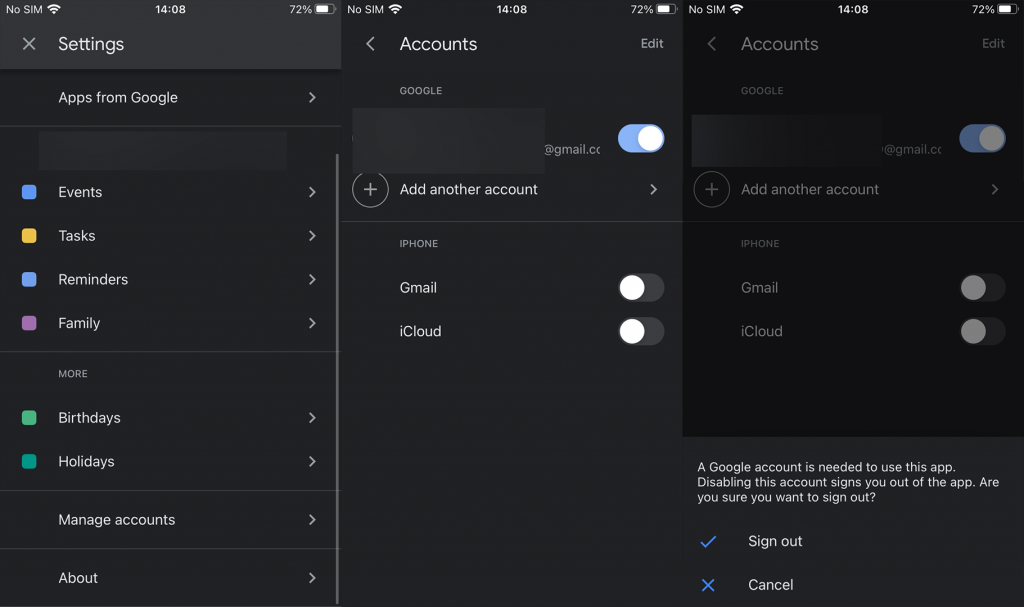
Task: Tap the Settings list scrollbar
Action: pyautogui.click(x=337, y=379)
